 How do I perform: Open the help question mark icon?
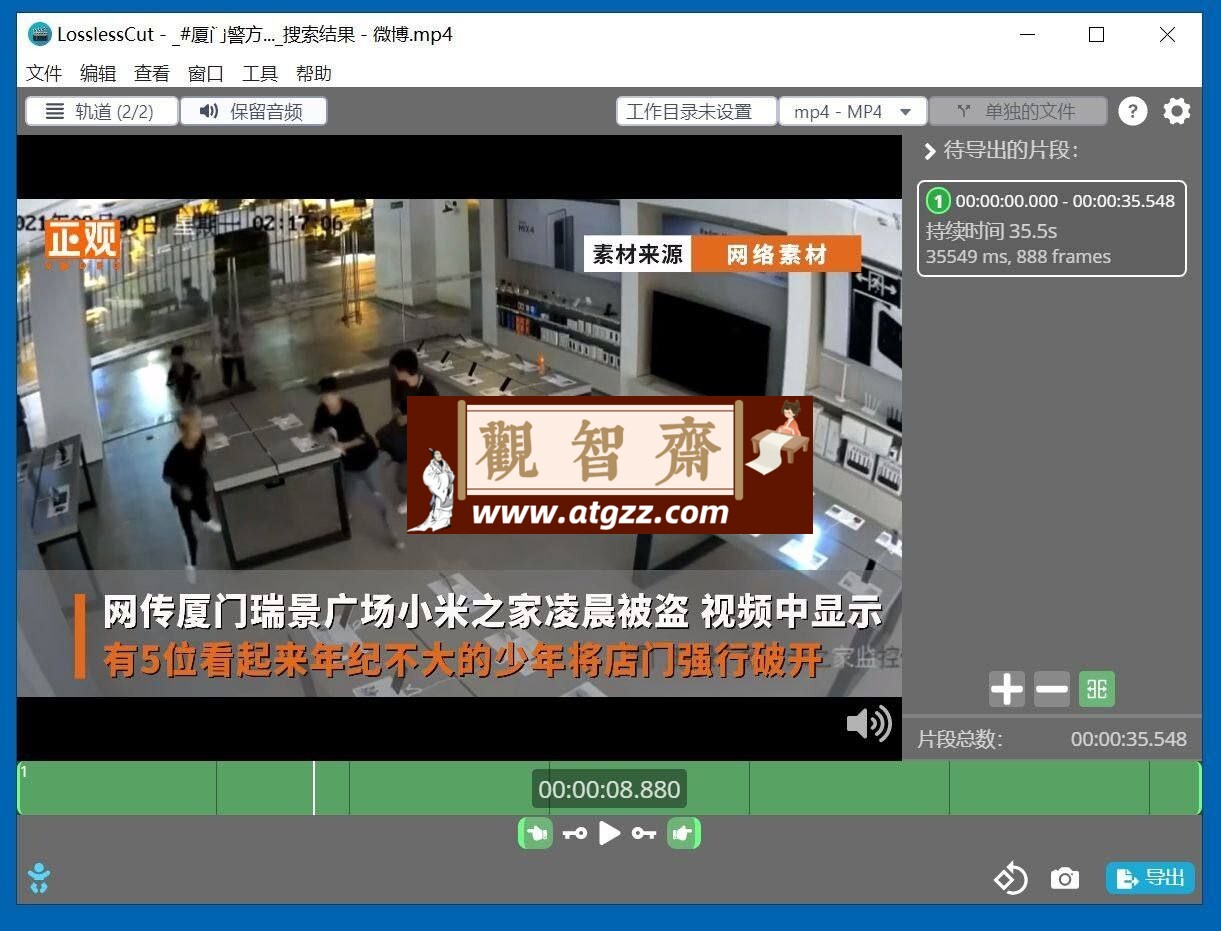[x=1132, y=111]
